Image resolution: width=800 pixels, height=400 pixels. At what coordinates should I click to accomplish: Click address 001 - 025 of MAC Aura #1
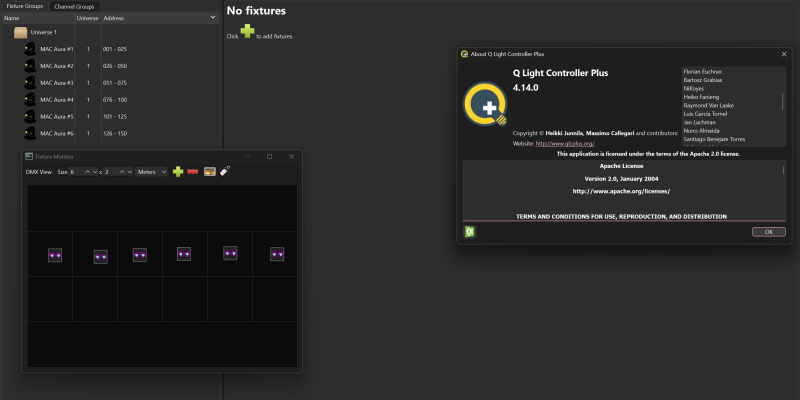115,49
